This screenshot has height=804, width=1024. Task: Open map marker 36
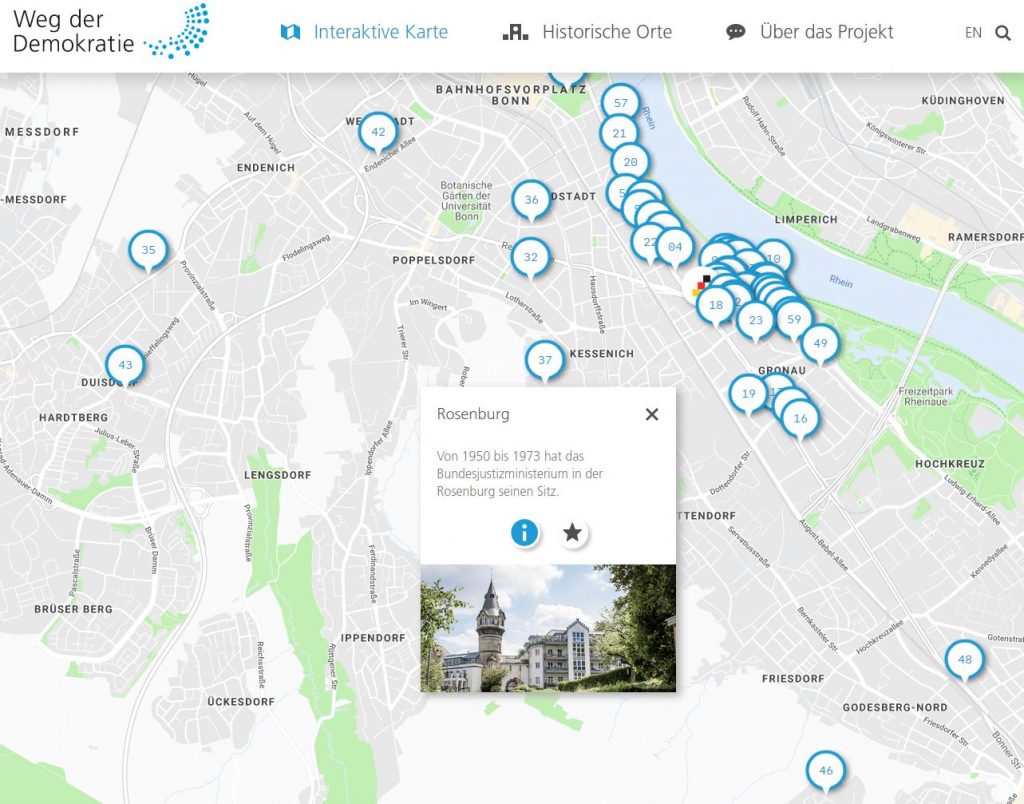[x=531, y=200]
